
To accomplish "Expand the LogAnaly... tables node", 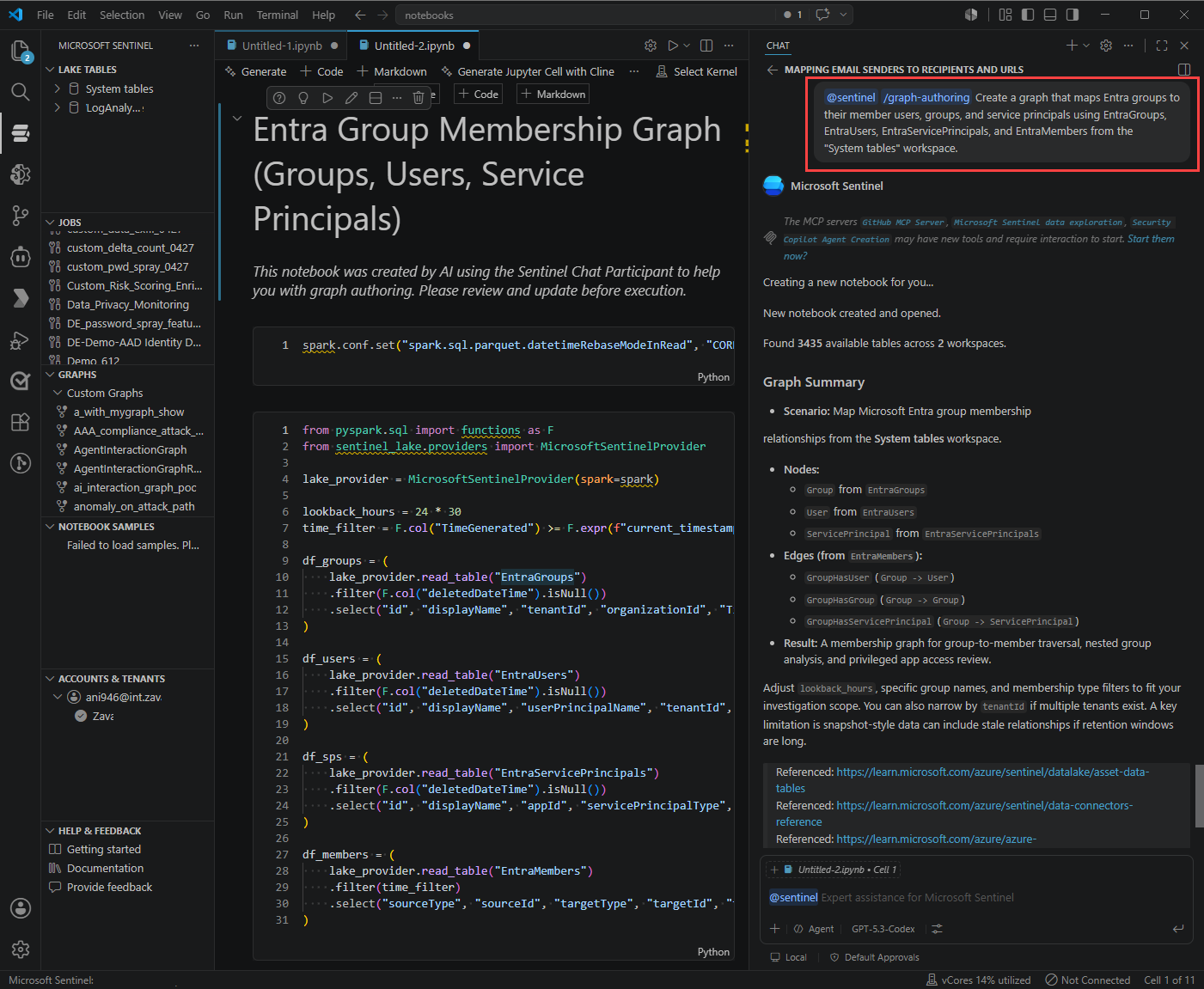I will [x=58, y=107].
